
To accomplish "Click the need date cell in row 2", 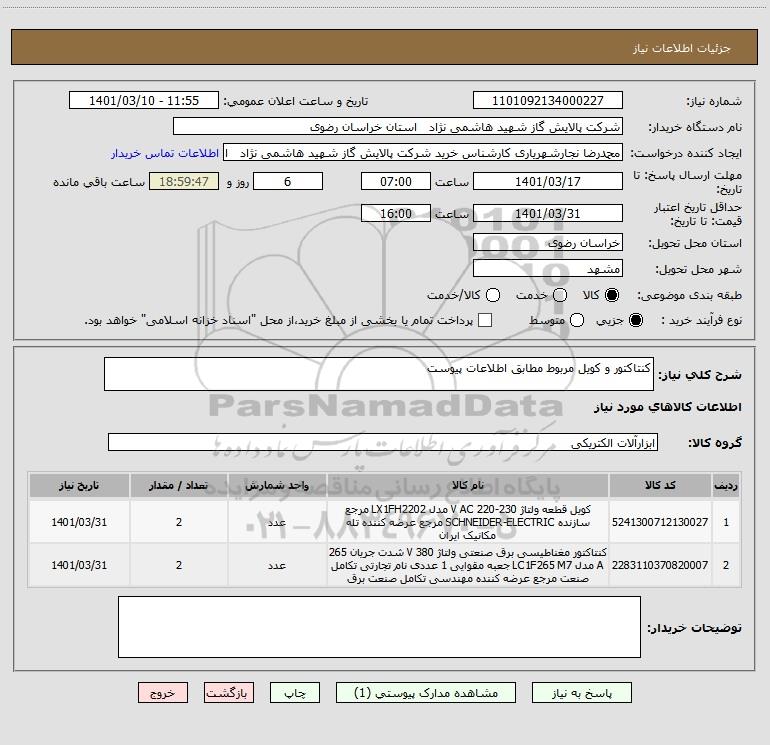I will tap(79, 565).
